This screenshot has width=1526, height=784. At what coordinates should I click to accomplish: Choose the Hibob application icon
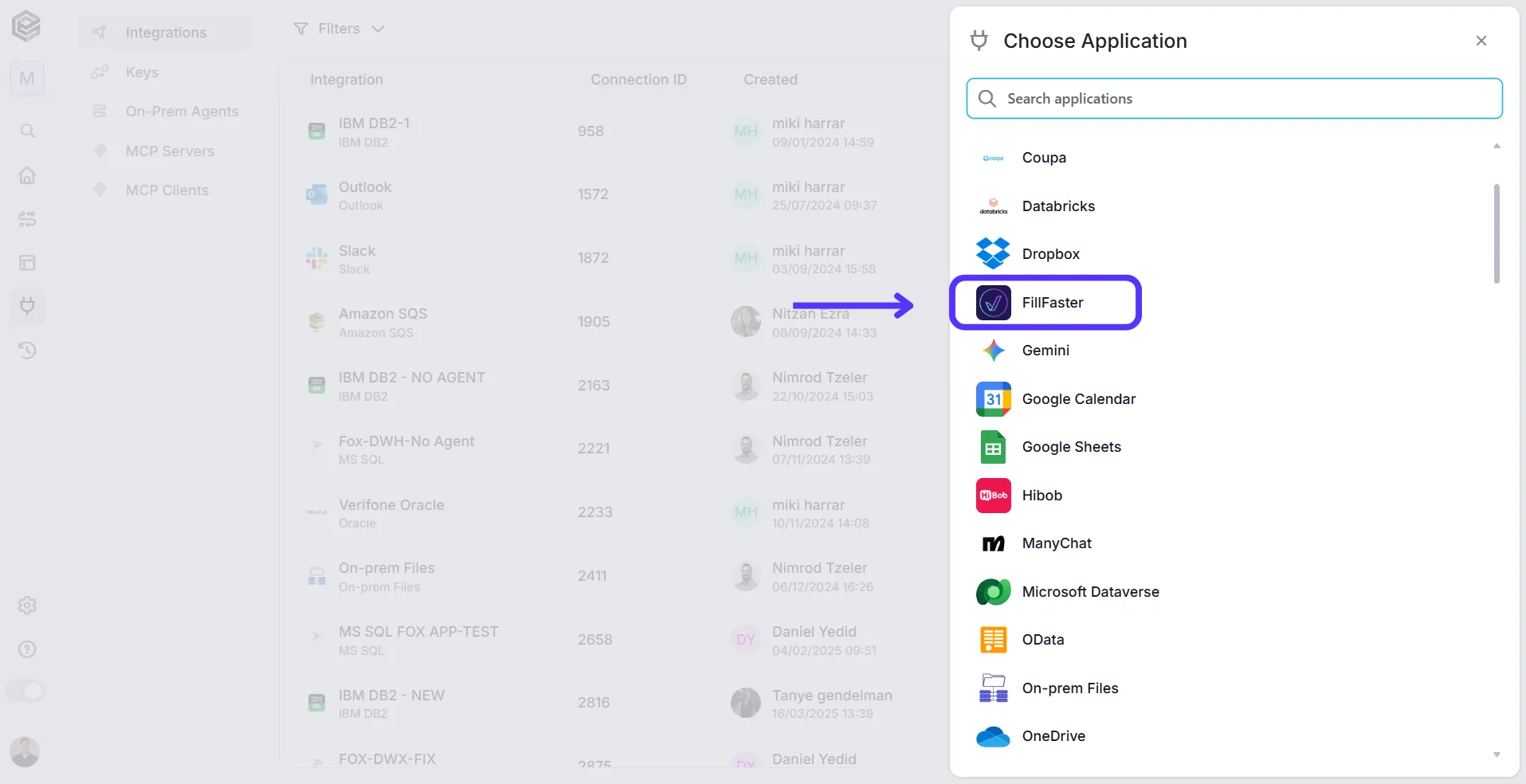pos(993,496)
